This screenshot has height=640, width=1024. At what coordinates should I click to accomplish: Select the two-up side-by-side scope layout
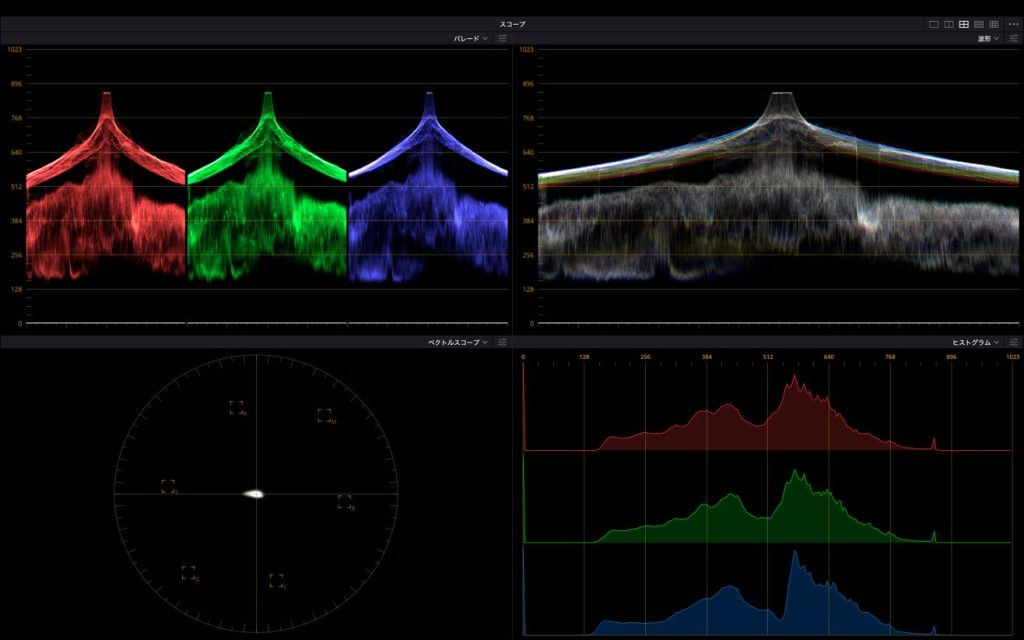949,24
